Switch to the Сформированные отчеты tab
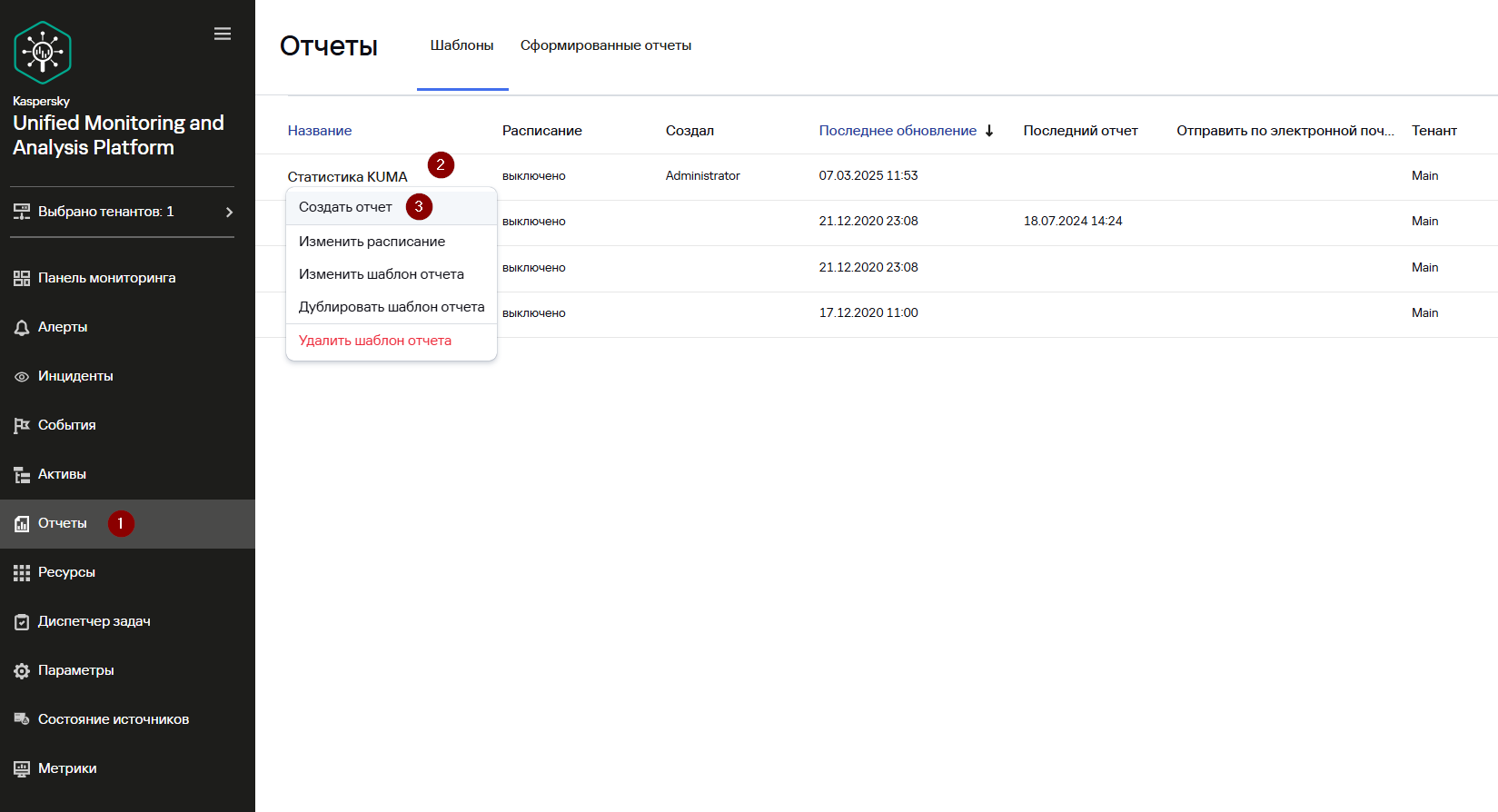 [x=606, y=45]
